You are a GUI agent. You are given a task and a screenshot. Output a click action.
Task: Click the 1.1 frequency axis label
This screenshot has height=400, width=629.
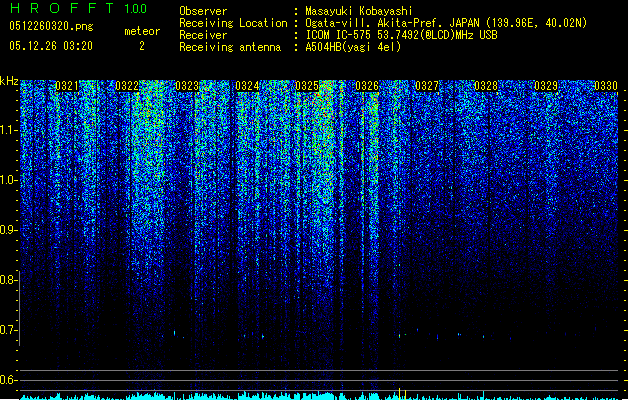tap(9, 130)
